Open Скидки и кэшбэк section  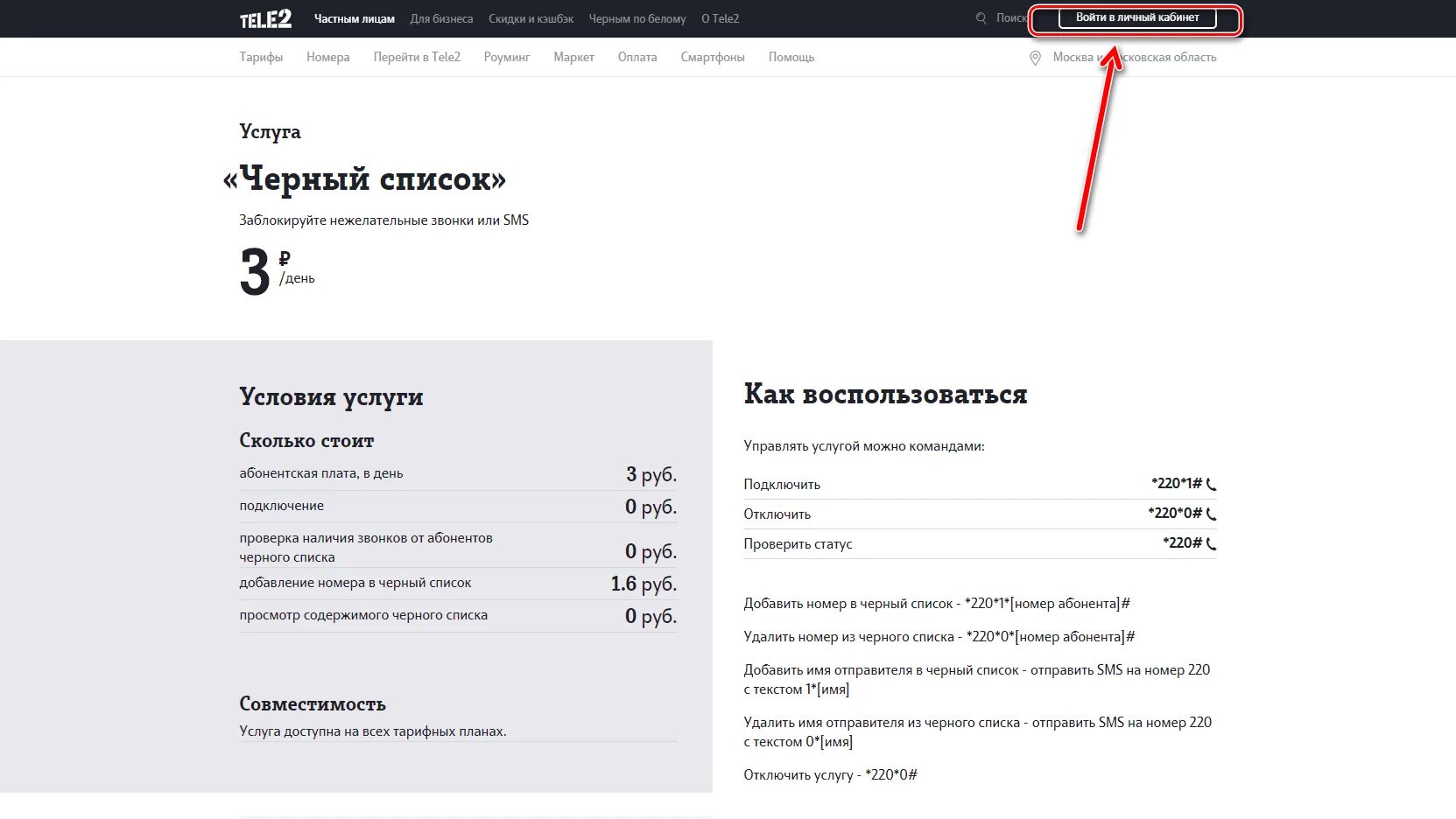coord(531,18)
